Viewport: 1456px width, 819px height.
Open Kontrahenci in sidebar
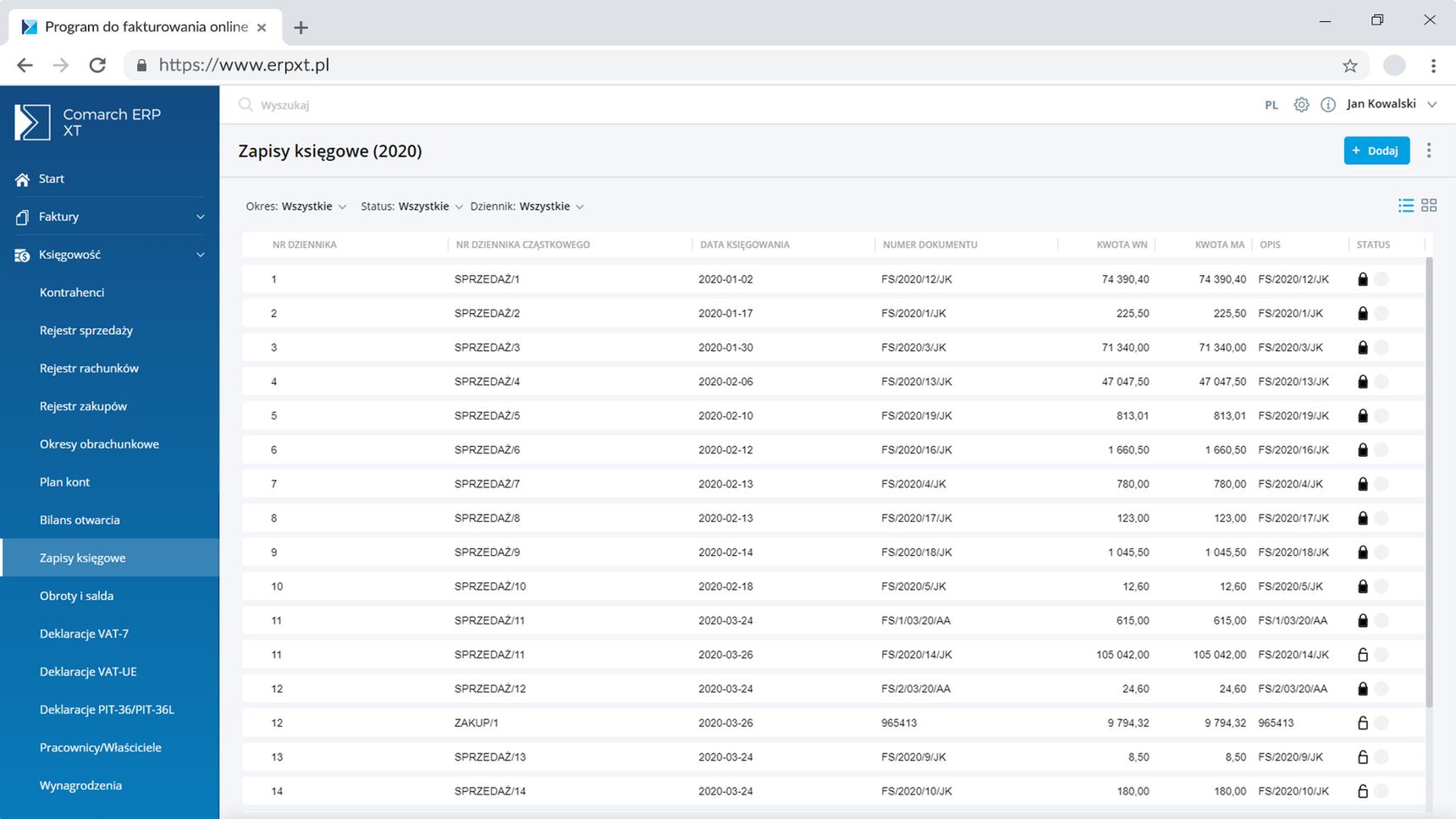(x=72, y=293)
